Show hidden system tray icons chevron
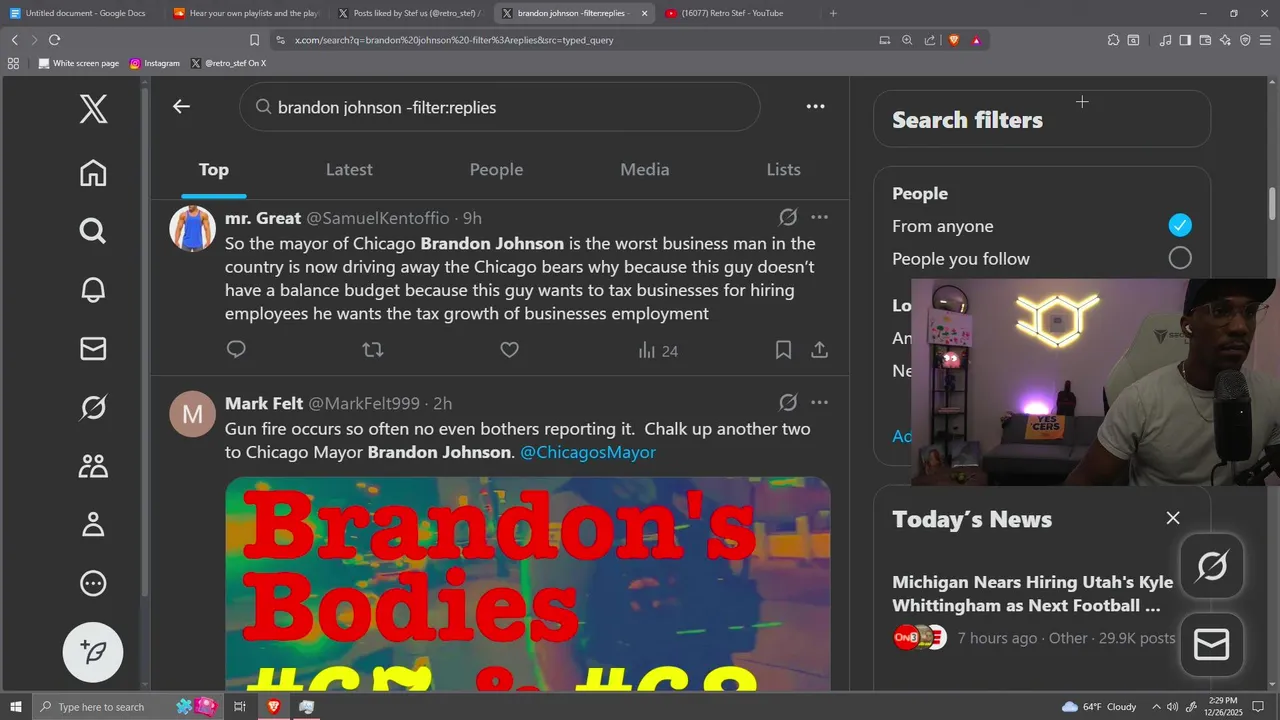1280x720 pixels. 1157,706
